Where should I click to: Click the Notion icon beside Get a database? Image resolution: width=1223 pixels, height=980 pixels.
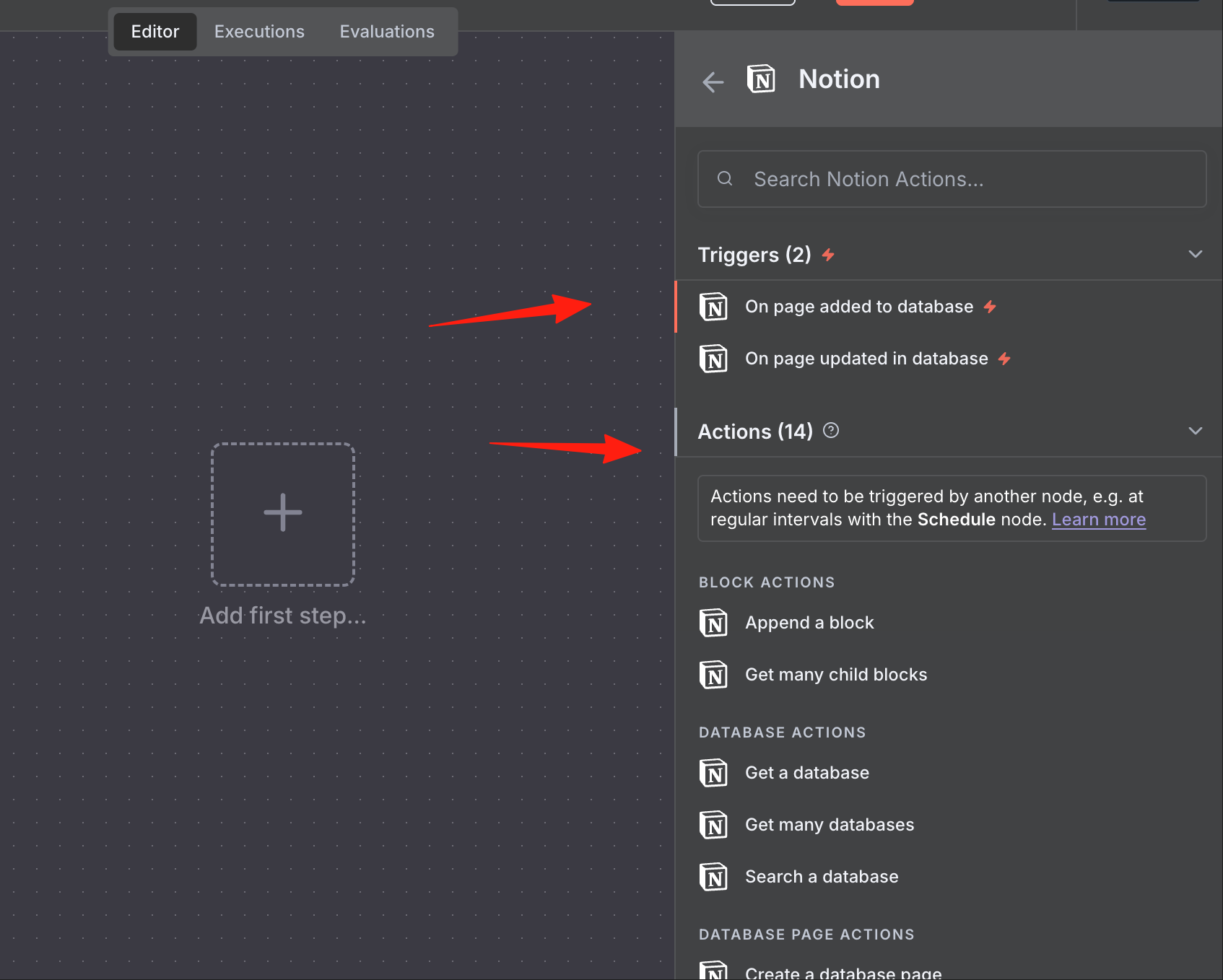[713, 773]
